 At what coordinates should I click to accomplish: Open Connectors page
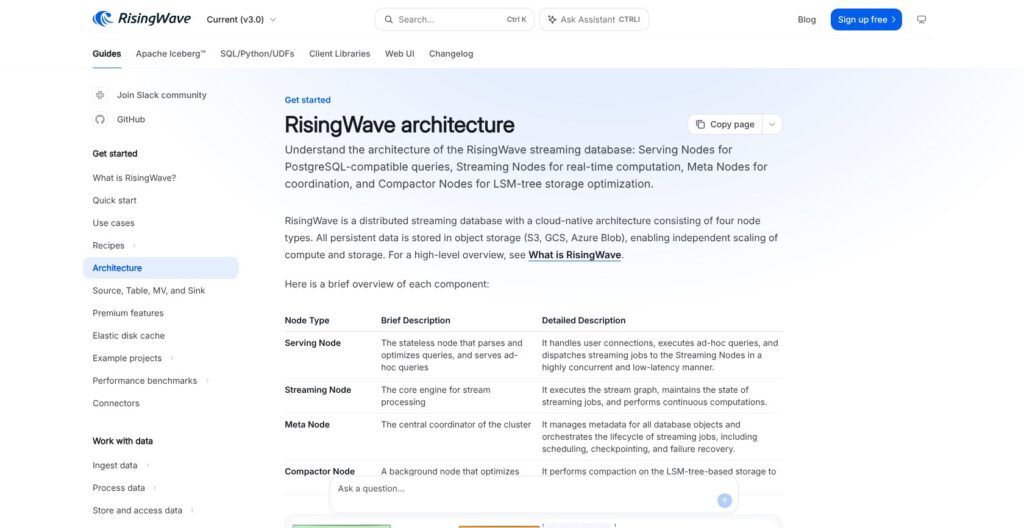[116, 403]
